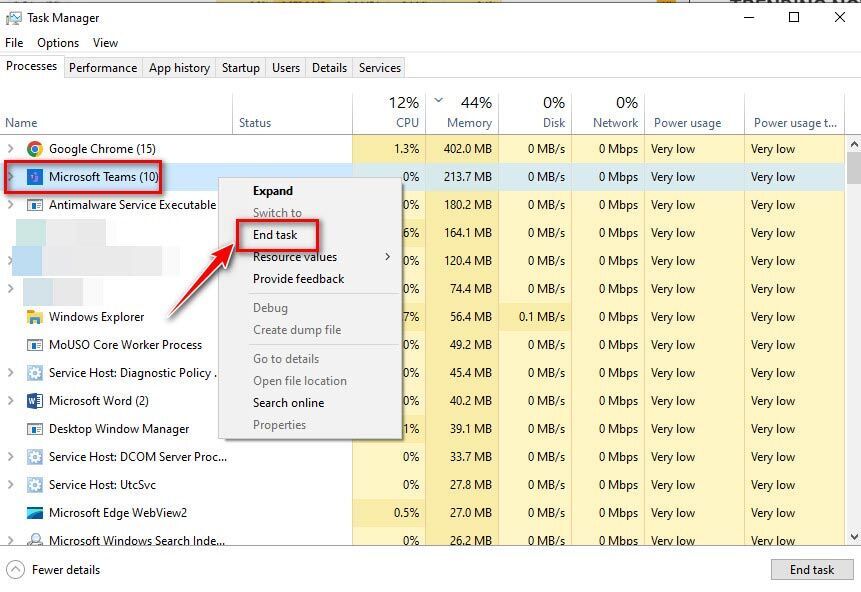Sort by the Memory column header

[462, 113]
